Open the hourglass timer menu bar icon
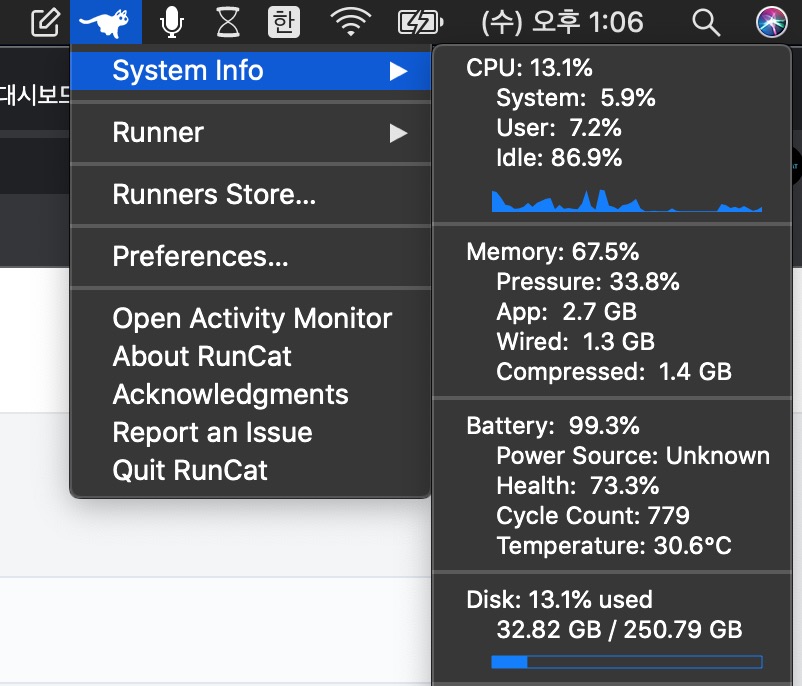This screenshot has height=686, width=802. click(228, 23)
